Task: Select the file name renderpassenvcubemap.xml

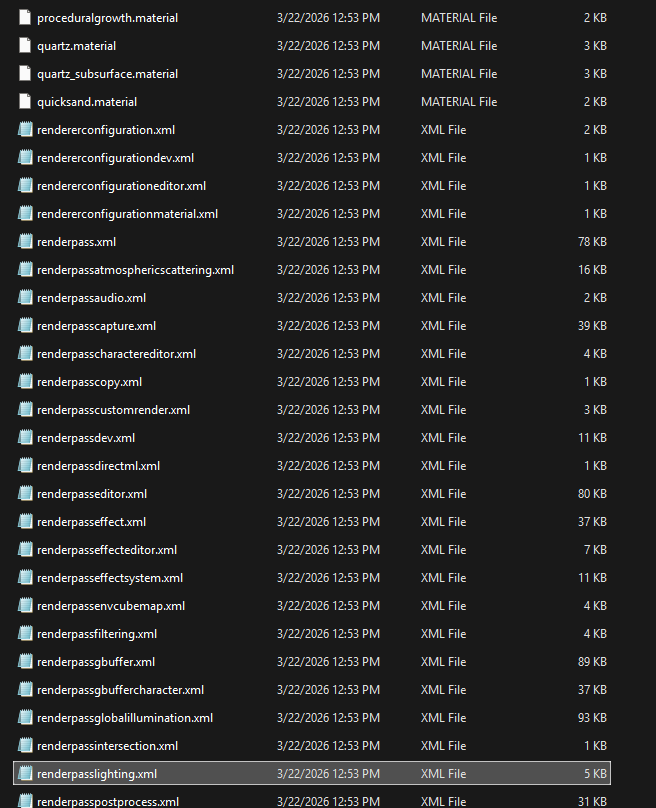Action: [111, 606]
